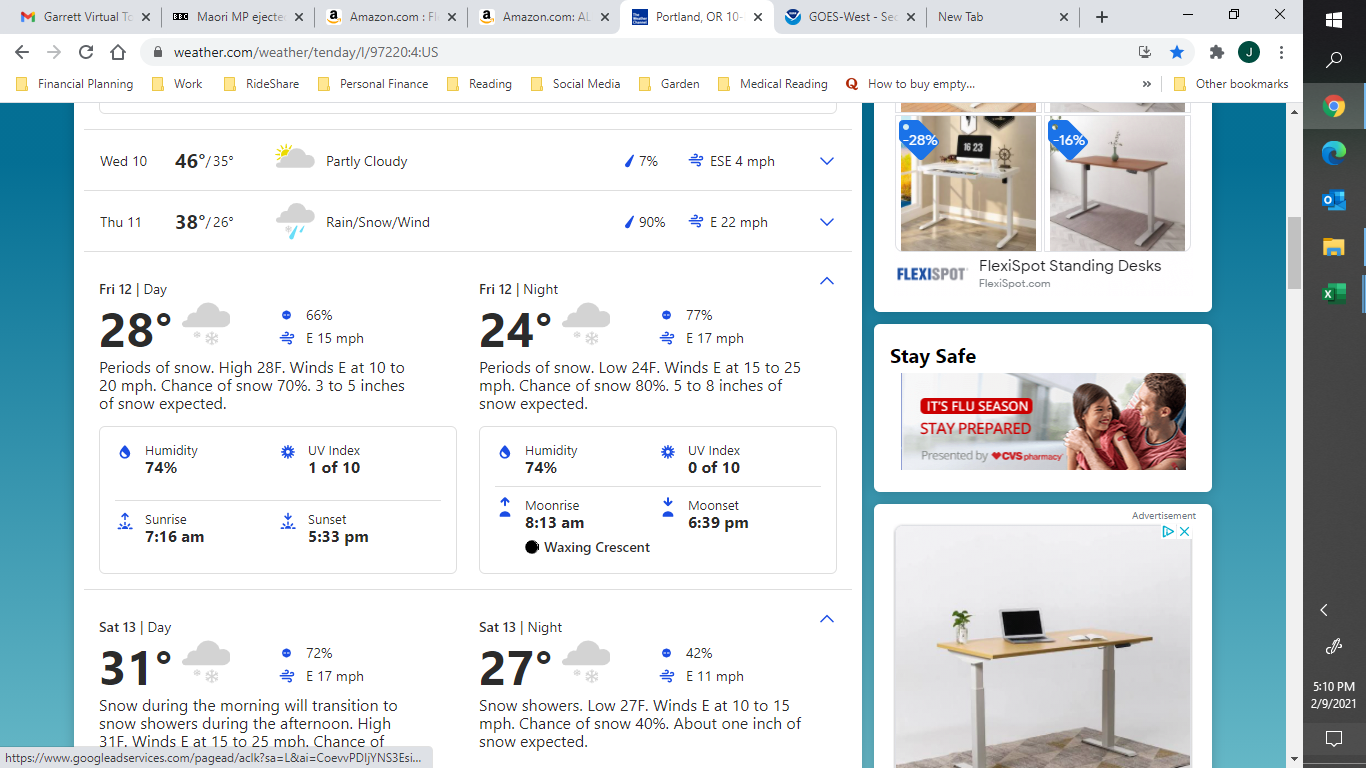The width and height of the screenshot is (1366, 768).
Task: Open FlexiSpot Standing Desks ad link
Action: [1069, 266]
